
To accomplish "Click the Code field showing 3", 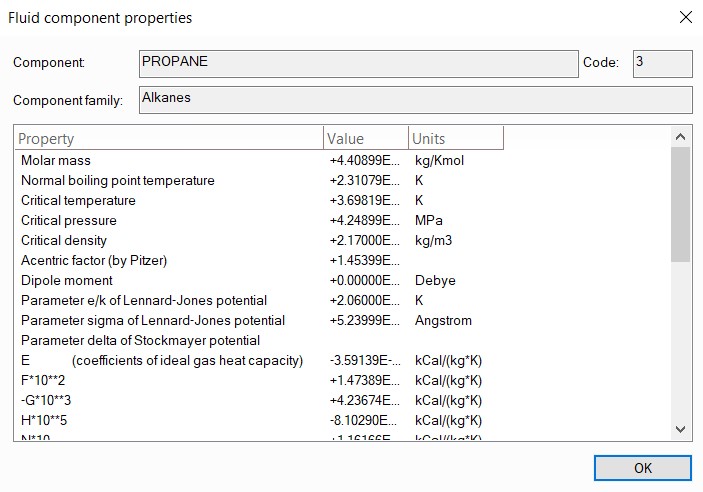I will tap(662, 63).
